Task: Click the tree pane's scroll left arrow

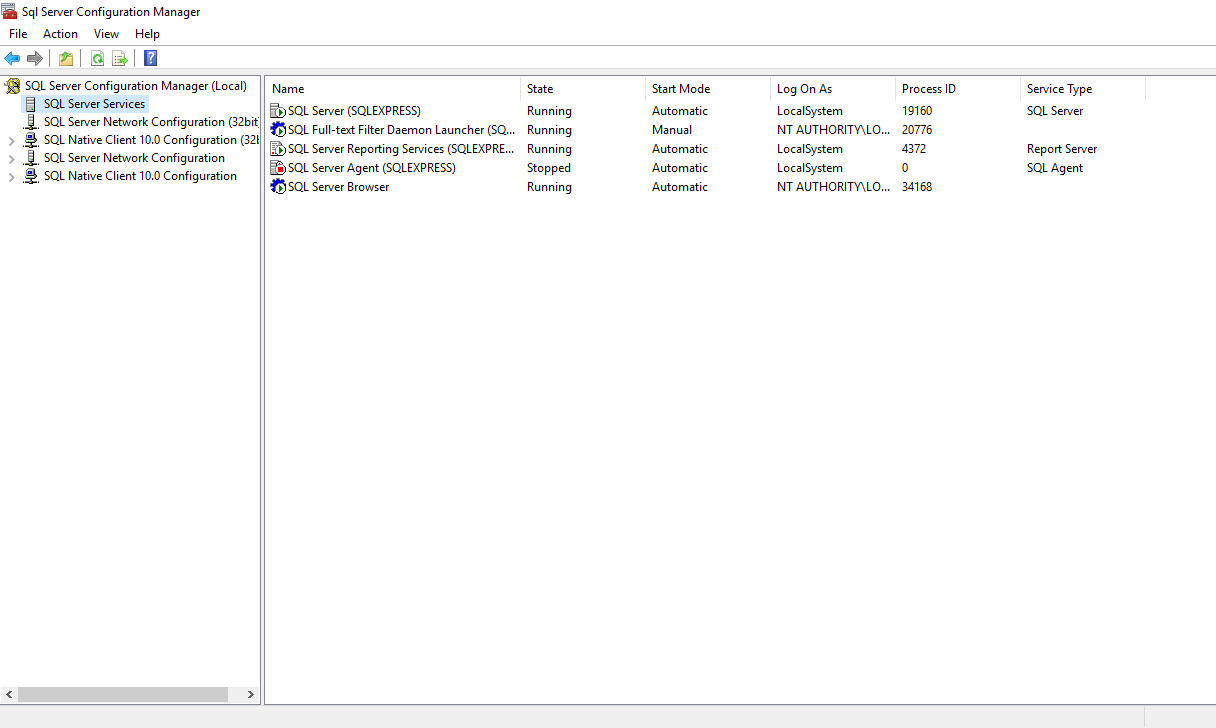Action: [x=9, y=694]
